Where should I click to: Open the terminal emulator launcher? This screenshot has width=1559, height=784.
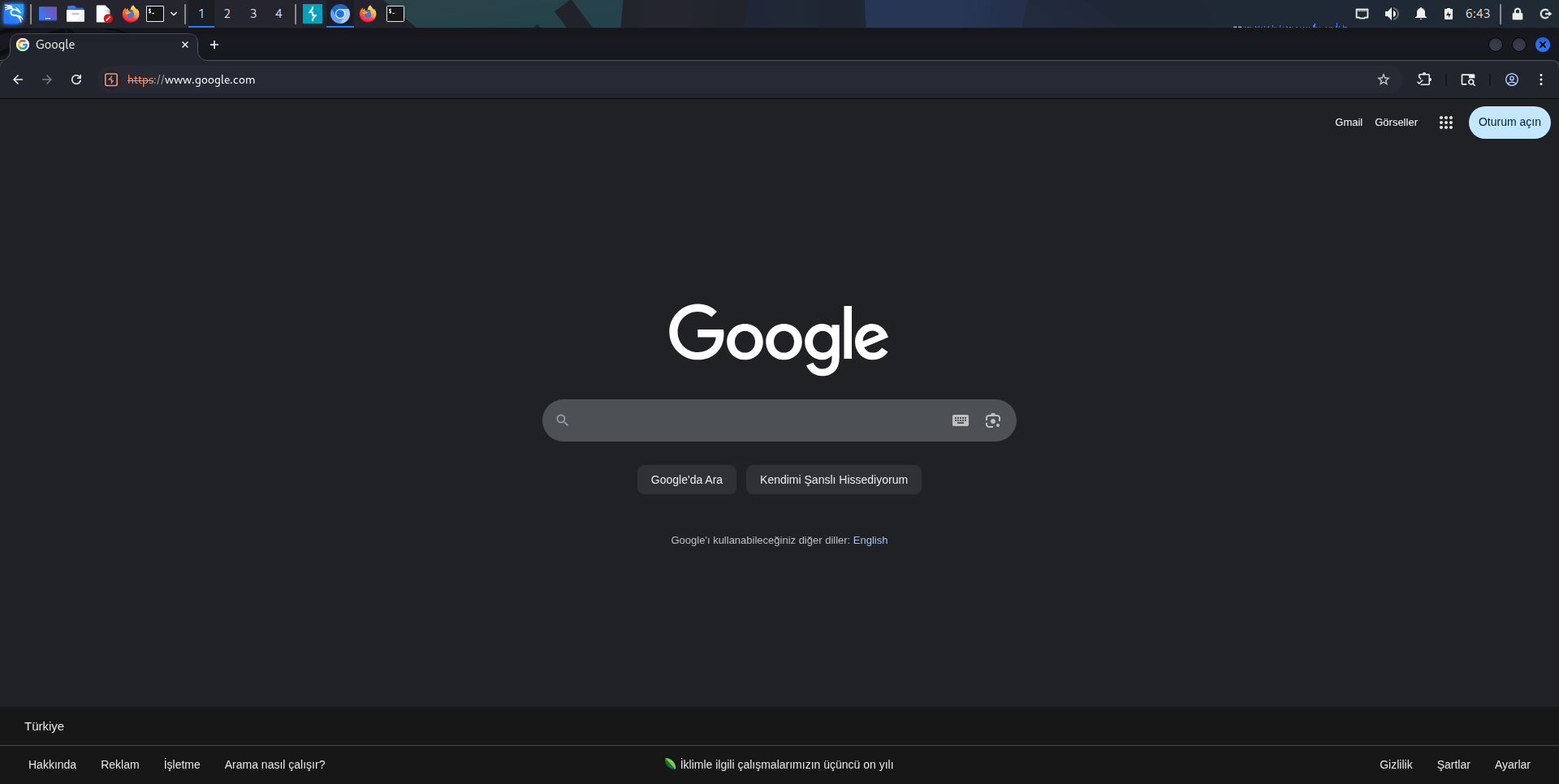coord(155,14)
